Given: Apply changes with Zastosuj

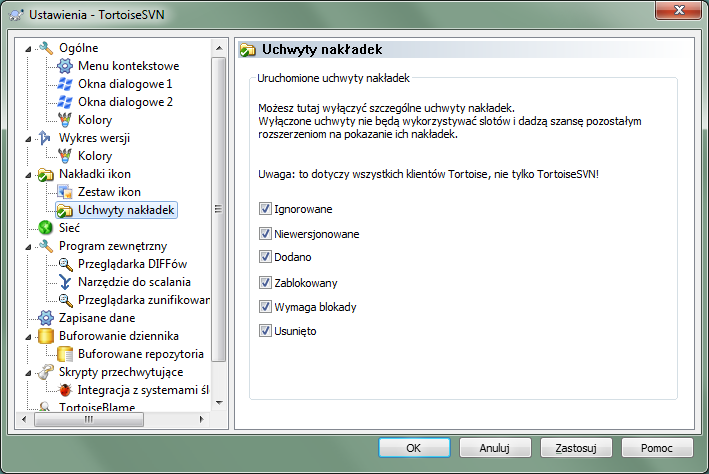Looking at the screenshot, I should coord(576,448).
